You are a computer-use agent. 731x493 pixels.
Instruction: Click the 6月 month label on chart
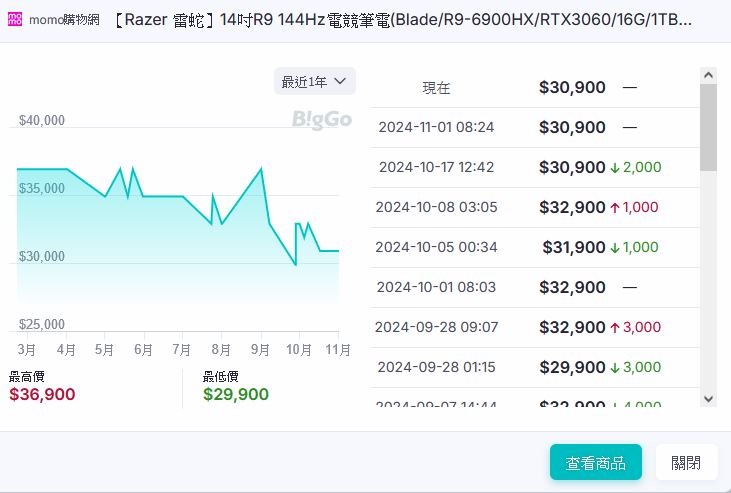click(x=143, y=349)
